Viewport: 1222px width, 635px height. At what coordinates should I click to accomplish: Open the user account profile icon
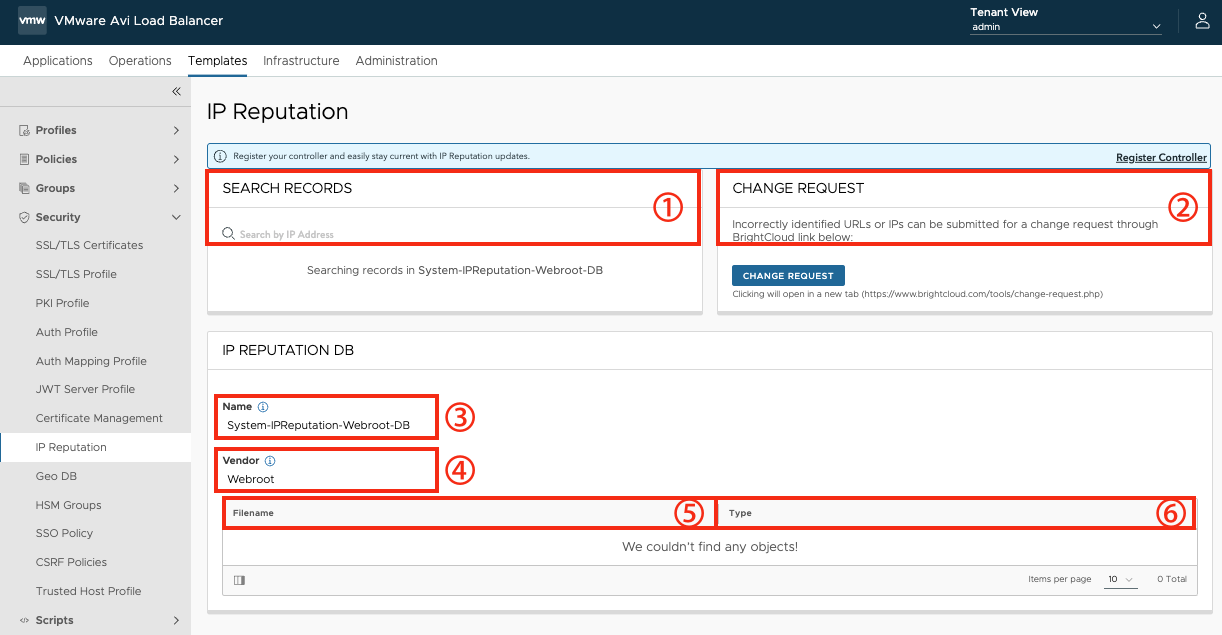[1202, 21]
